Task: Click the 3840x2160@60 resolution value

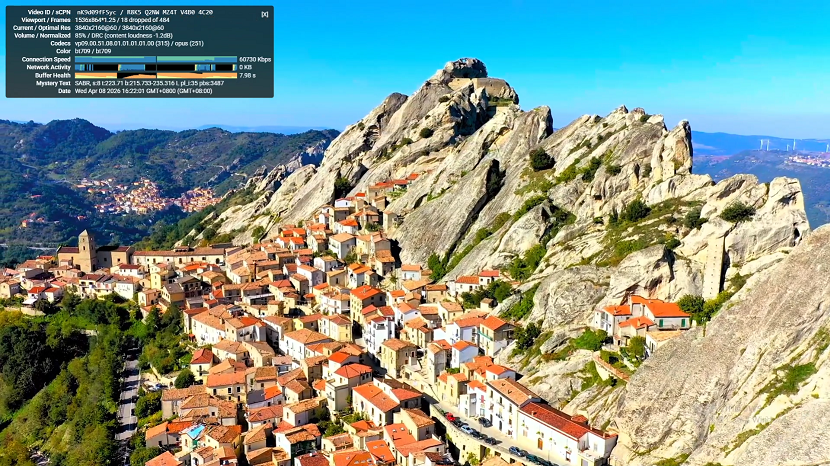Action: (x=119, y=28)
